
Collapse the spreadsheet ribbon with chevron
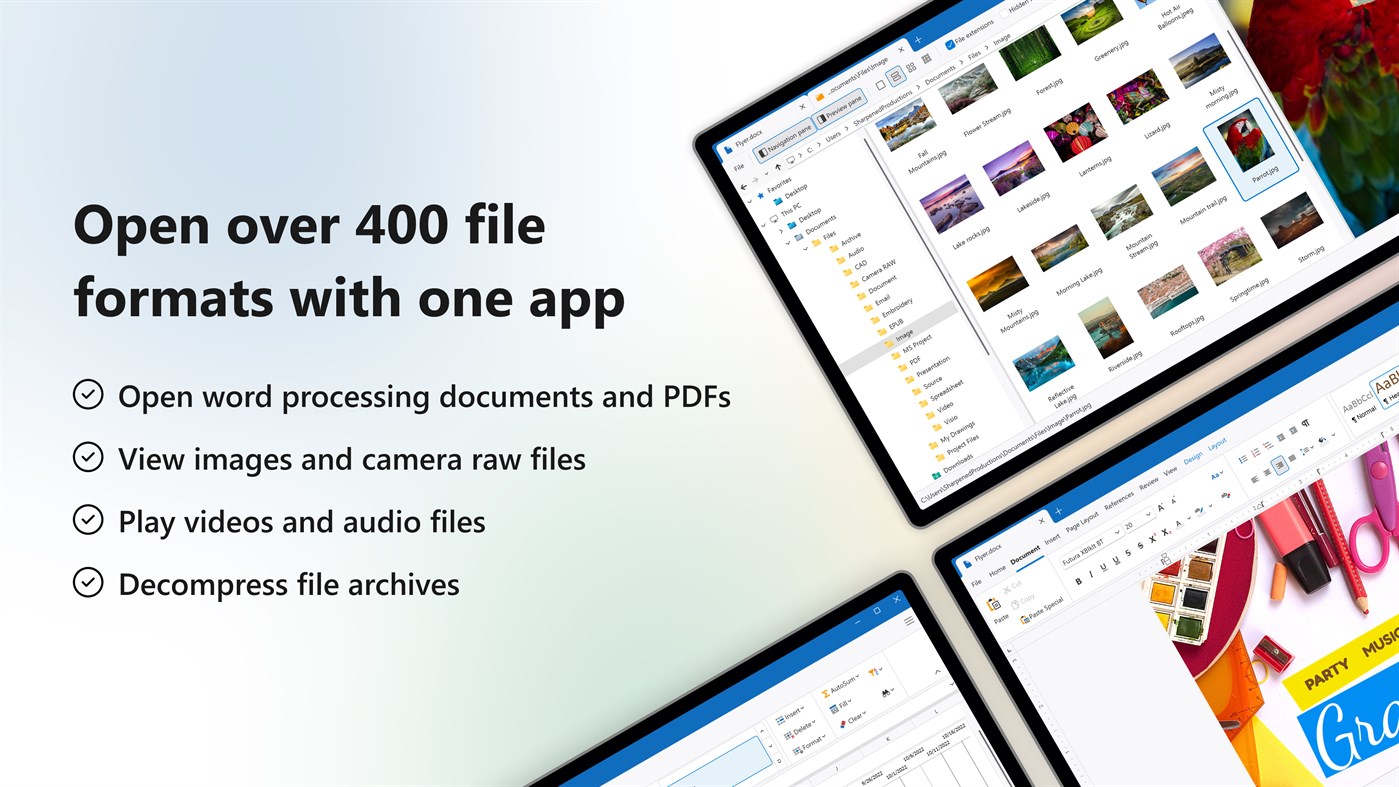(x=938, y=671)
